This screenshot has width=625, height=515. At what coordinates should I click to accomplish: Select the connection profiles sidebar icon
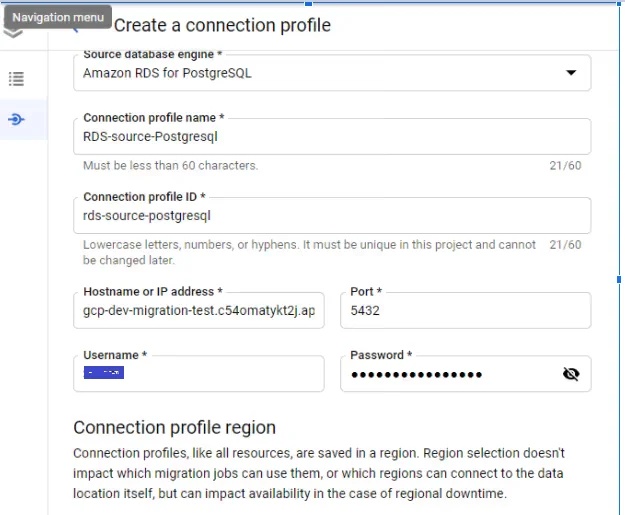(16, 119)
